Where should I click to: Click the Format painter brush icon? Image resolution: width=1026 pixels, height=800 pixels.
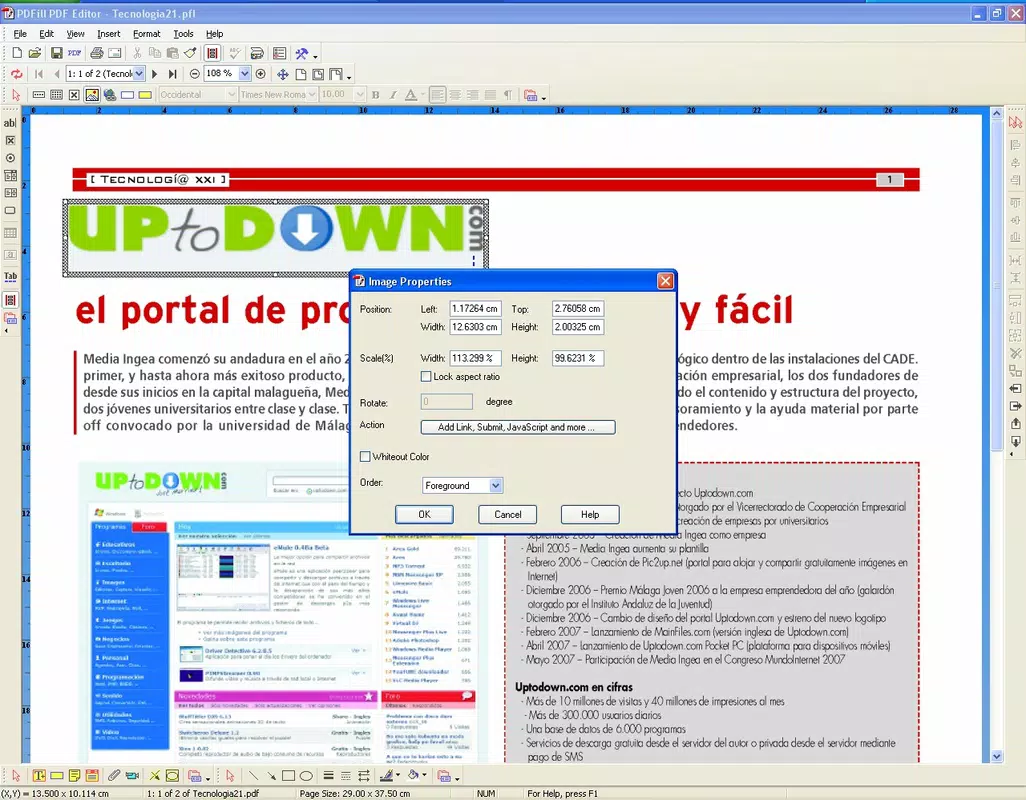pos(190,54)
